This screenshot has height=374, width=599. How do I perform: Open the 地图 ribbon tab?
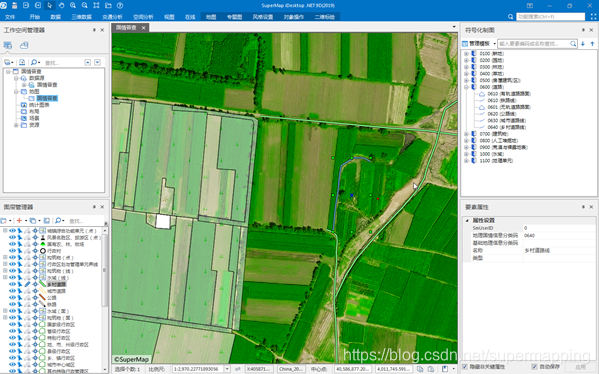[211, 17]
